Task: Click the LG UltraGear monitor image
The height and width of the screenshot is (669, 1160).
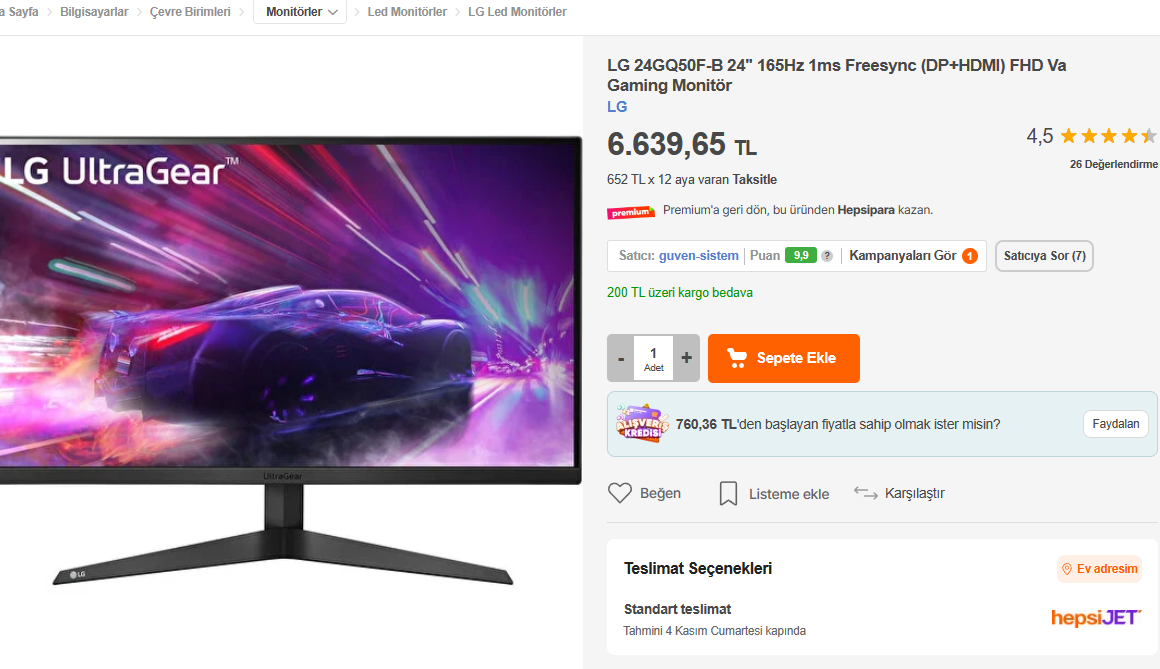Action: pyautogui.click(x=289, y=360)
